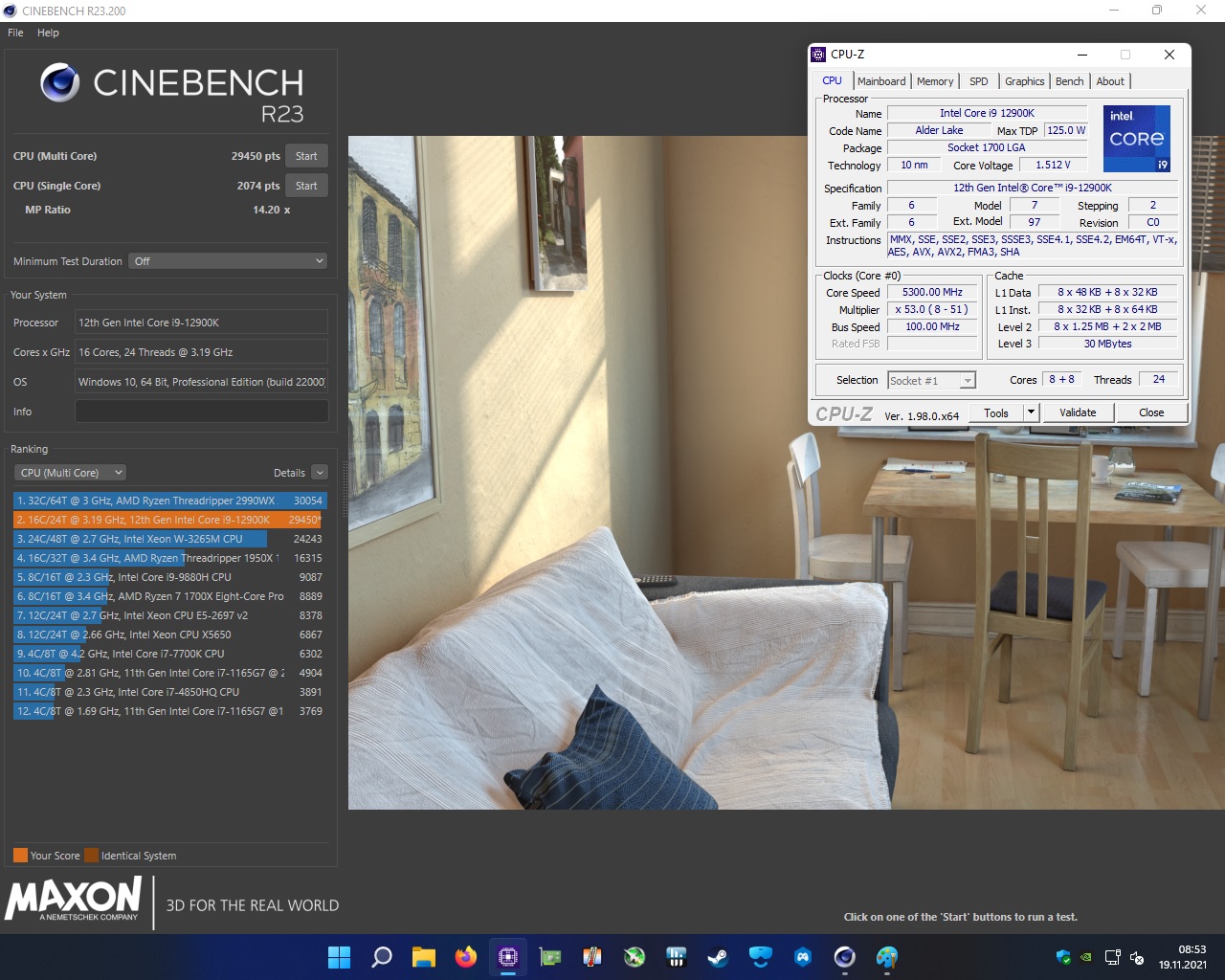Viewport: 1225px width, 980px height.
Task: Open the Socket #1 selection dropdown in CPU-Z
Action: [x=931, y=381]
